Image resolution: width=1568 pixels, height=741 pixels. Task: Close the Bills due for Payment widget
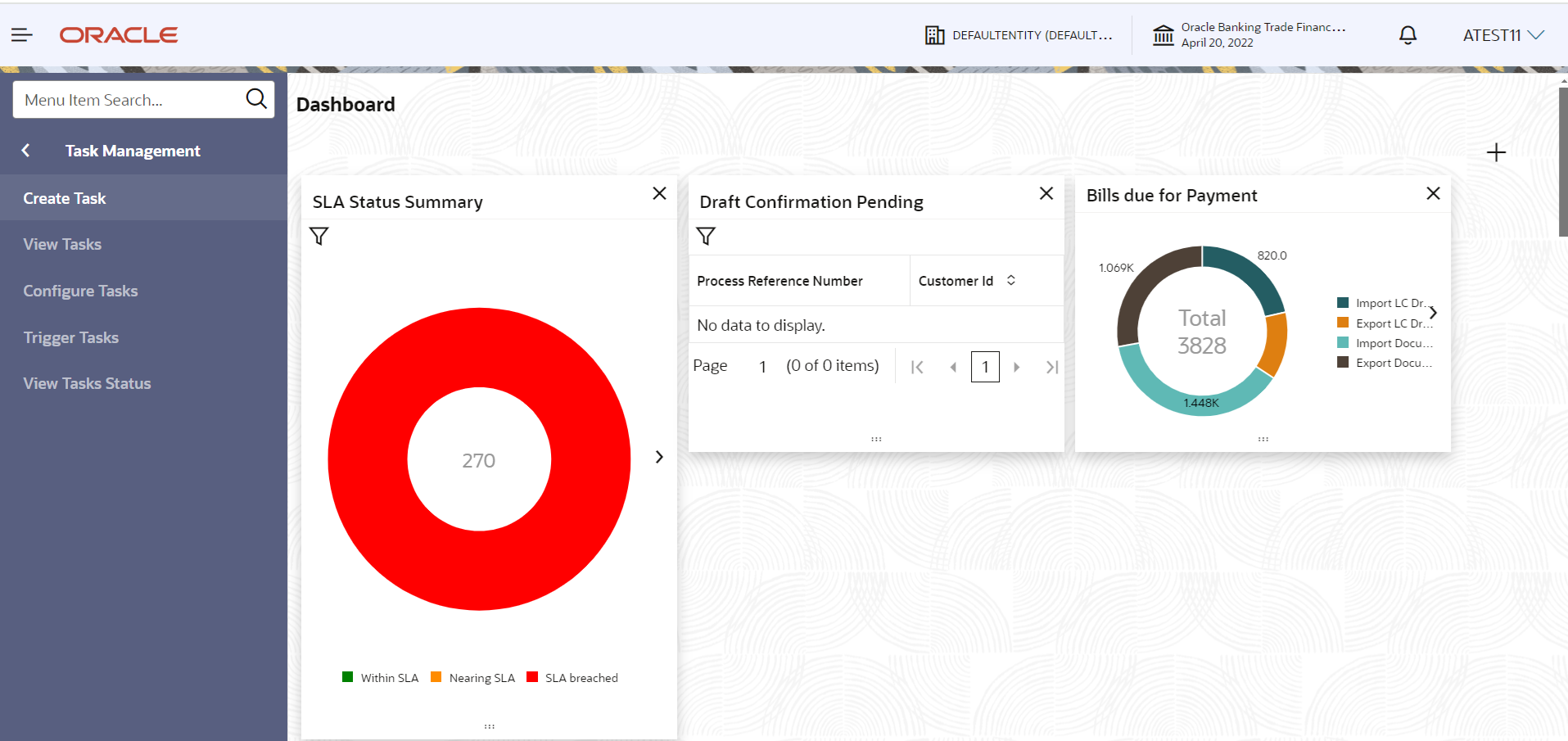click(x=1433, y=193)
